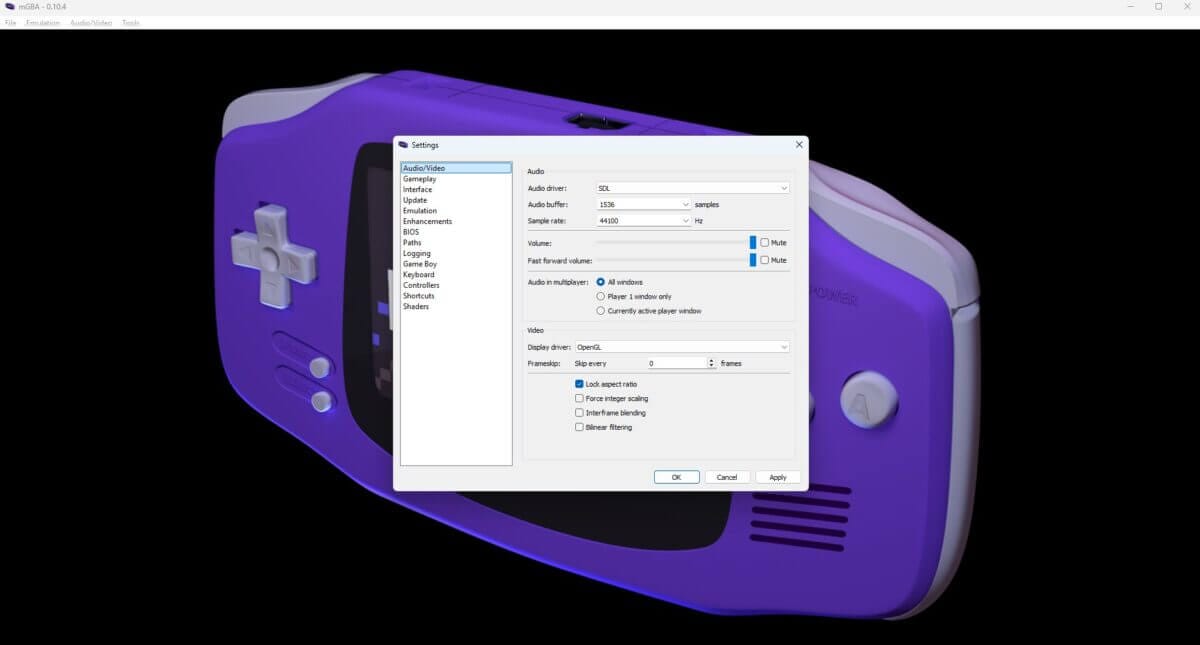Screen dimensions: 1200x645
Task: Close the Settings dialog with X
Action: pos(798,145)
